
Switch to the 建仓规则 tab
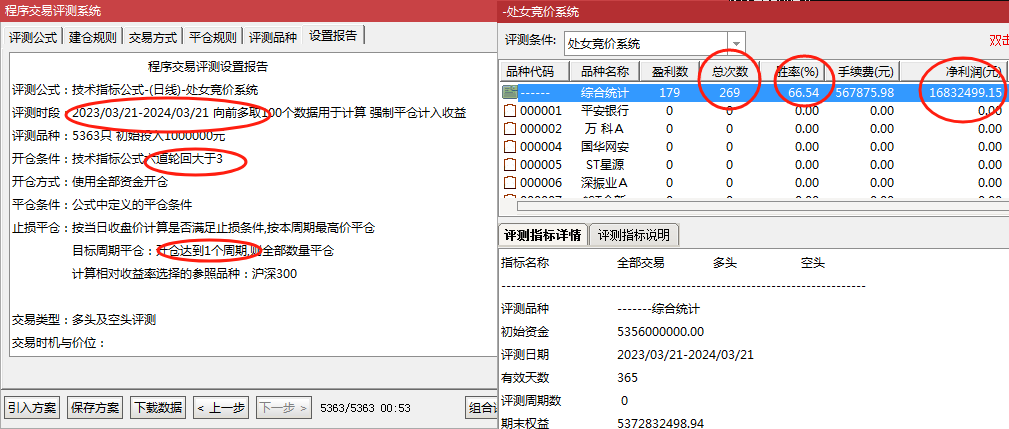[93, 37]
